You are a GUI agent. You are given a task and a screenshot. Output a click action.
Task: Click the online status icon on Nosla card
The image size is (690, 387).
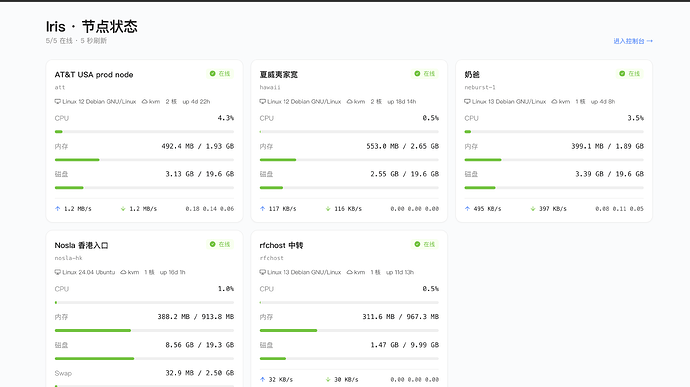(x=213, y=244)
